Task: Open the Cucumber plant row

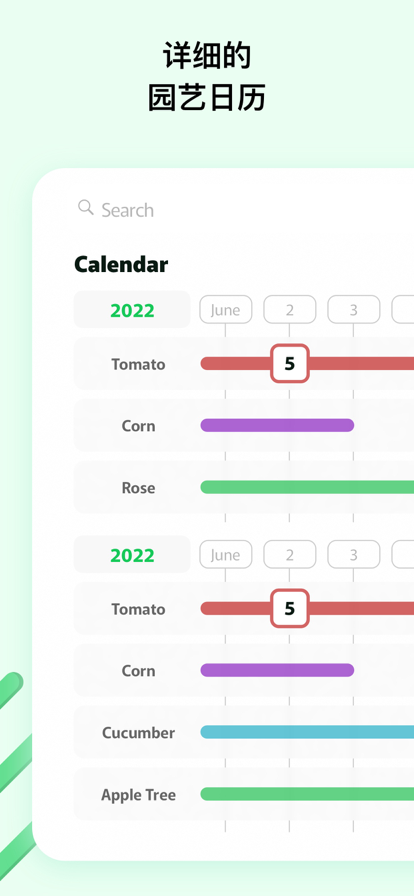Action: click(244, 732)
